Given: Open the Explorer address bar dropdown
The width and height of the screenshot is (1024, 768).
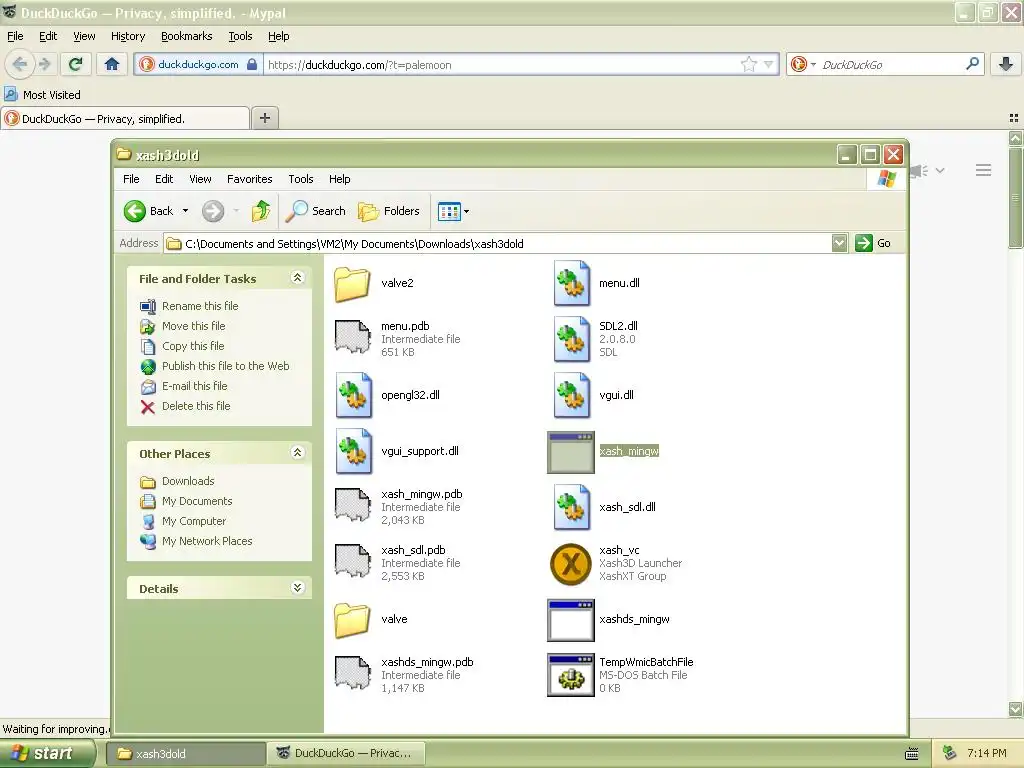Looking at the screenshot, I should (839, 244).
